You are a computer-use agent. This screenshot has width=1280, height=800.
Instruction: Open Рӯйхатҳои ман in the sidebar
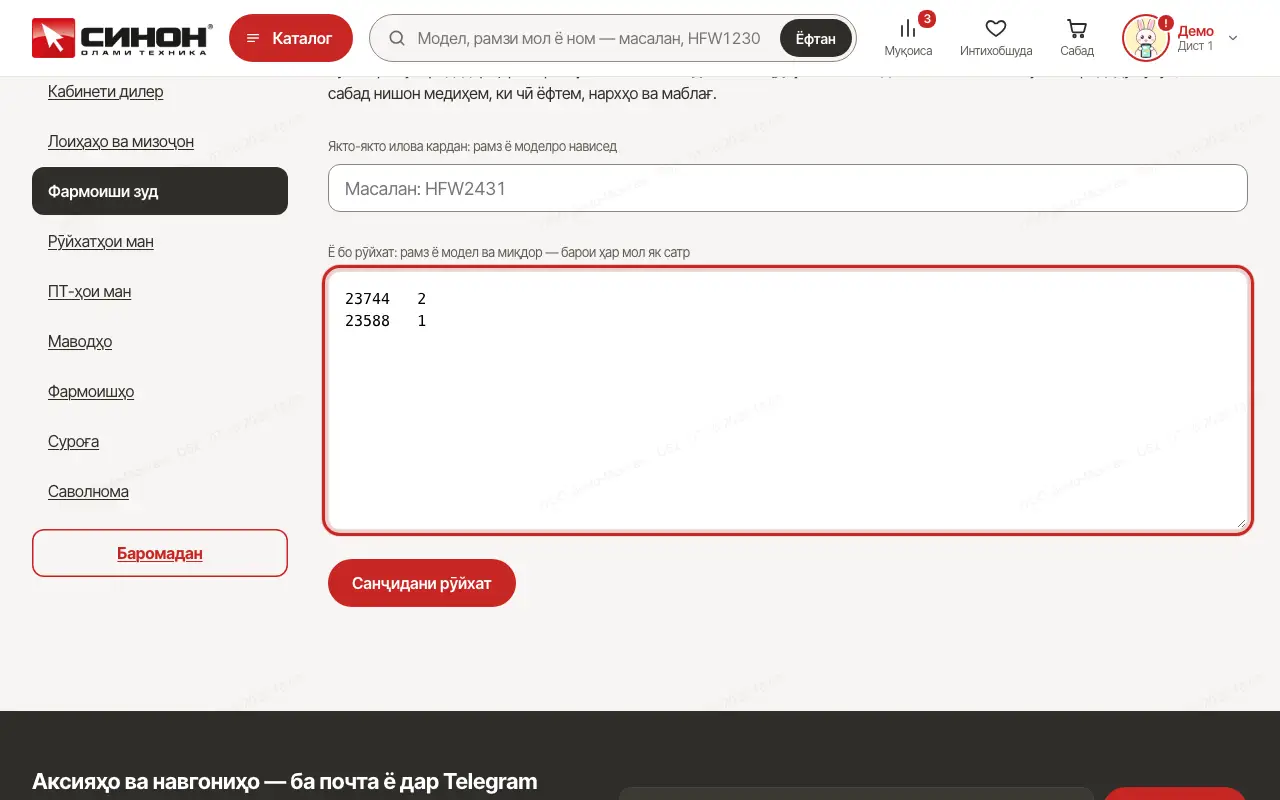point(101,241)
